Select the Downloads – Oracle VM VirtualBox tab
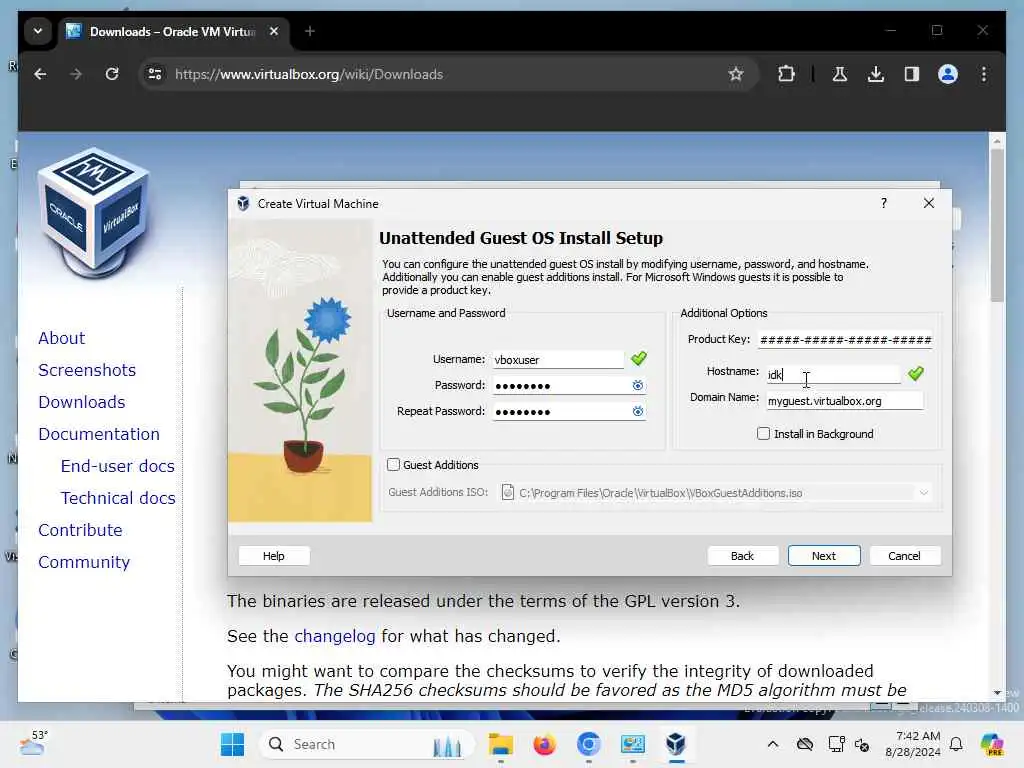The width and height of the screenshot is (1024, 768). click(174, 31)
